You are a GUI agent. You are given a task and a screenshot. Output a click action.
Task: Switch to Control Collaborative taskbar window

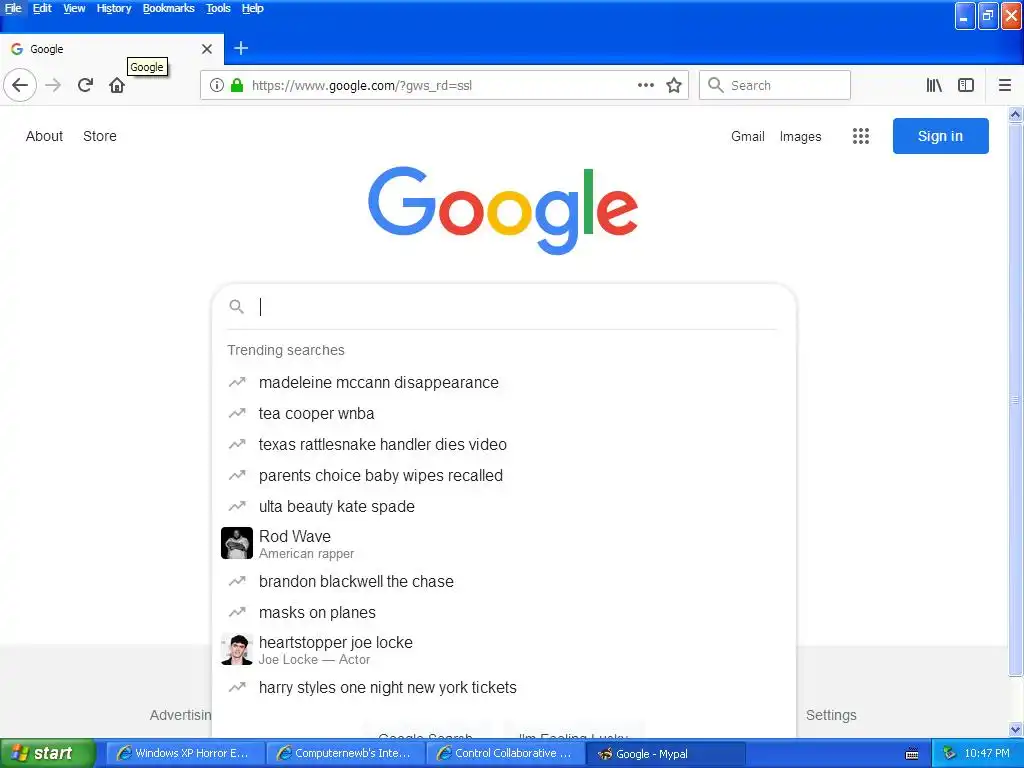click(505, 753)
